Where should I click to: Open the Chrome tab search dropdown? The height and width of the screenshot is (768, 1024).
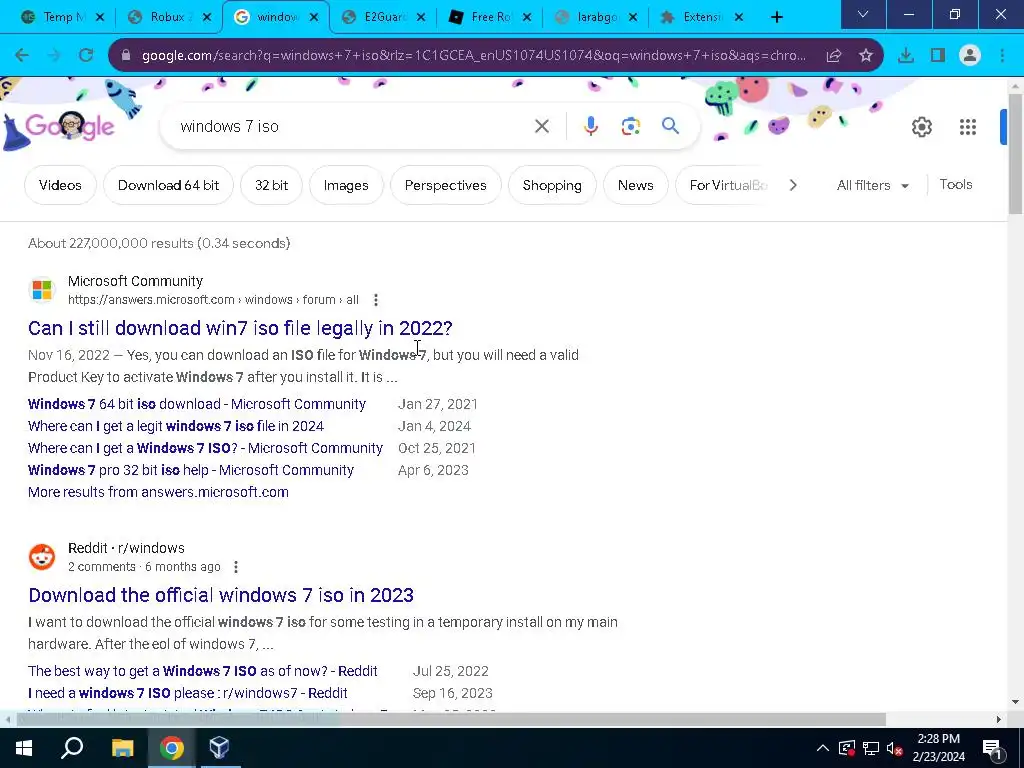click(x=863, y=15)
